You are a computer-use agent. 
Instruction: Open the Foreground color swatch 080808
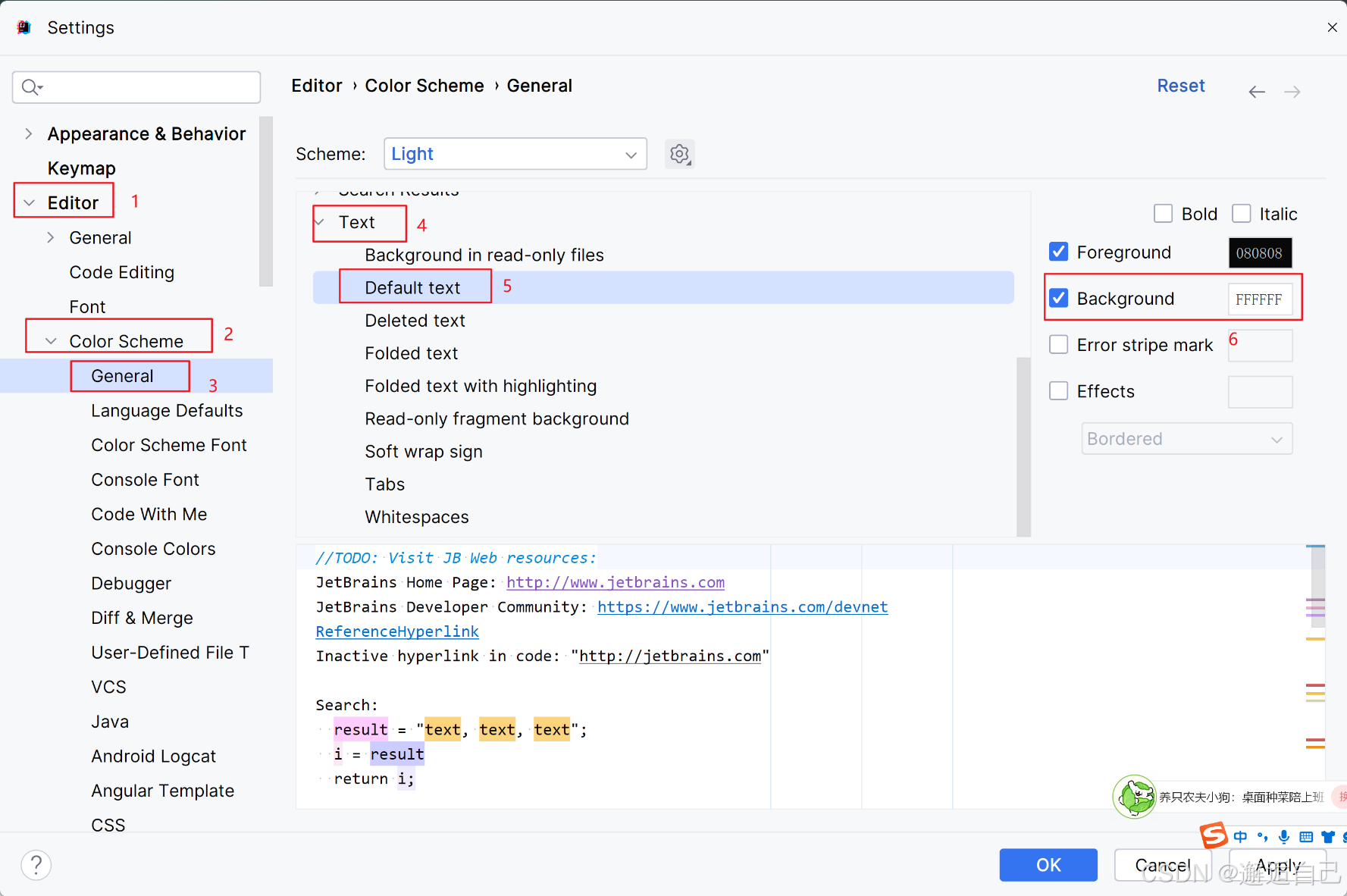[1260, 252]
